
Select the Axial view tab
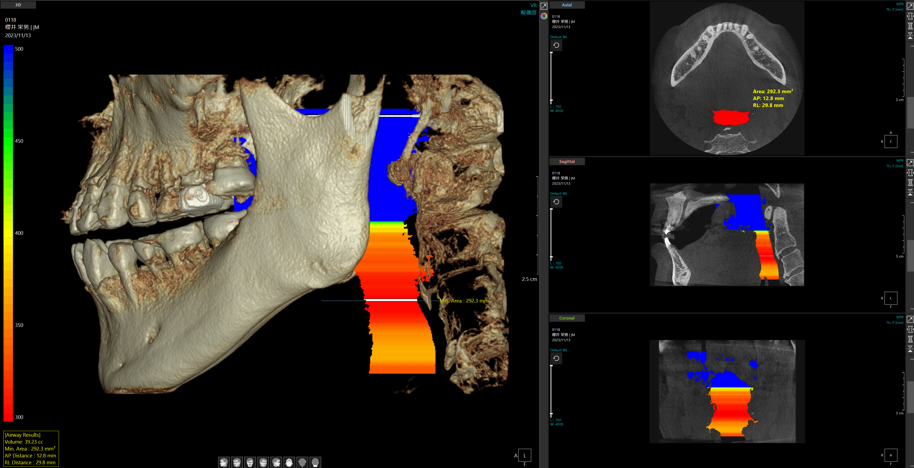566,5
